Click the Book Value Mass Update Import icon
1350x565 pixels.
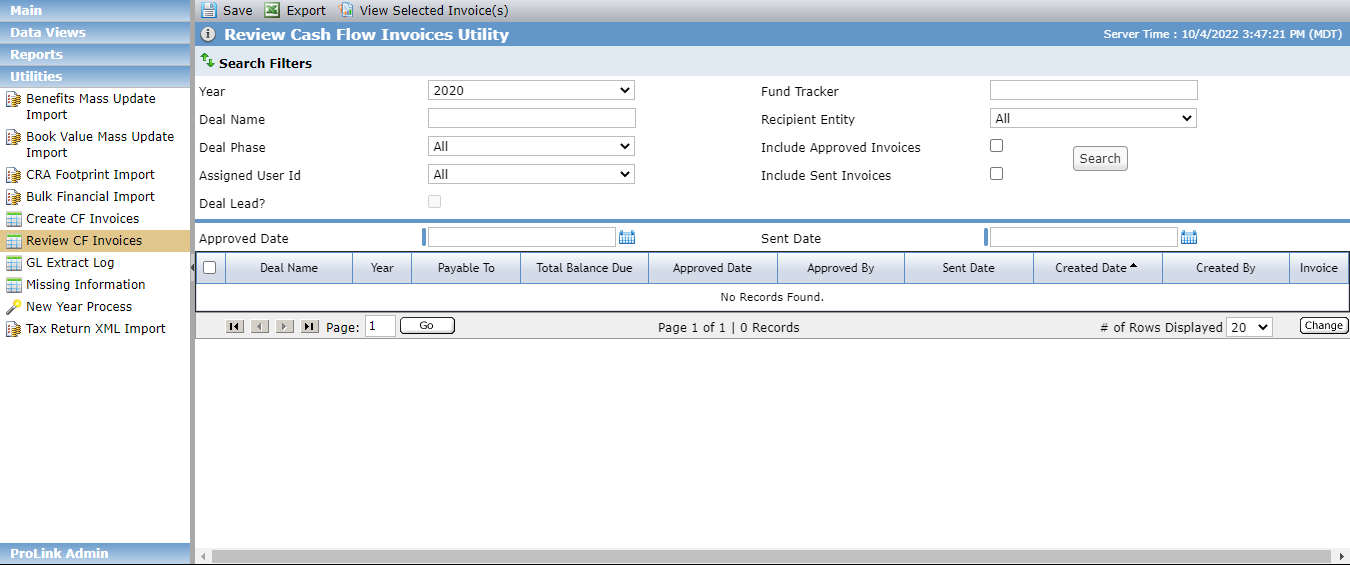pos(14,138)
